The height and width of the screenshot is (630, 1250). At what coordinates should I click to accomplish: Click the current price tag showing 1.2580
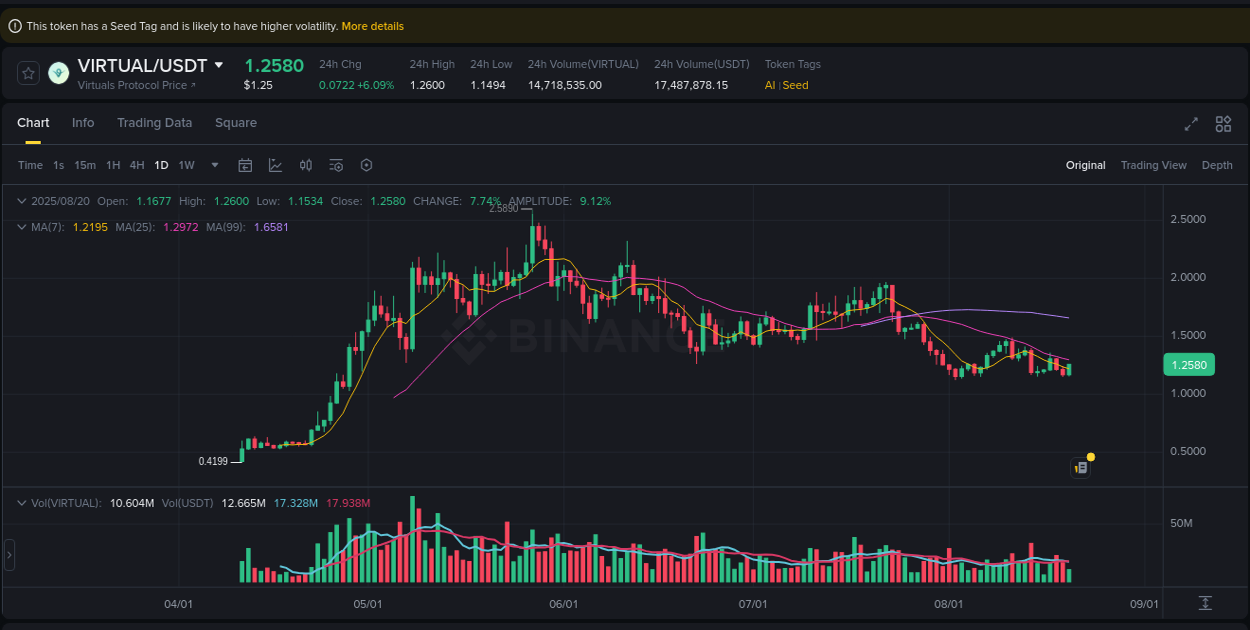pyautogui.click(x=1188, y=365)
